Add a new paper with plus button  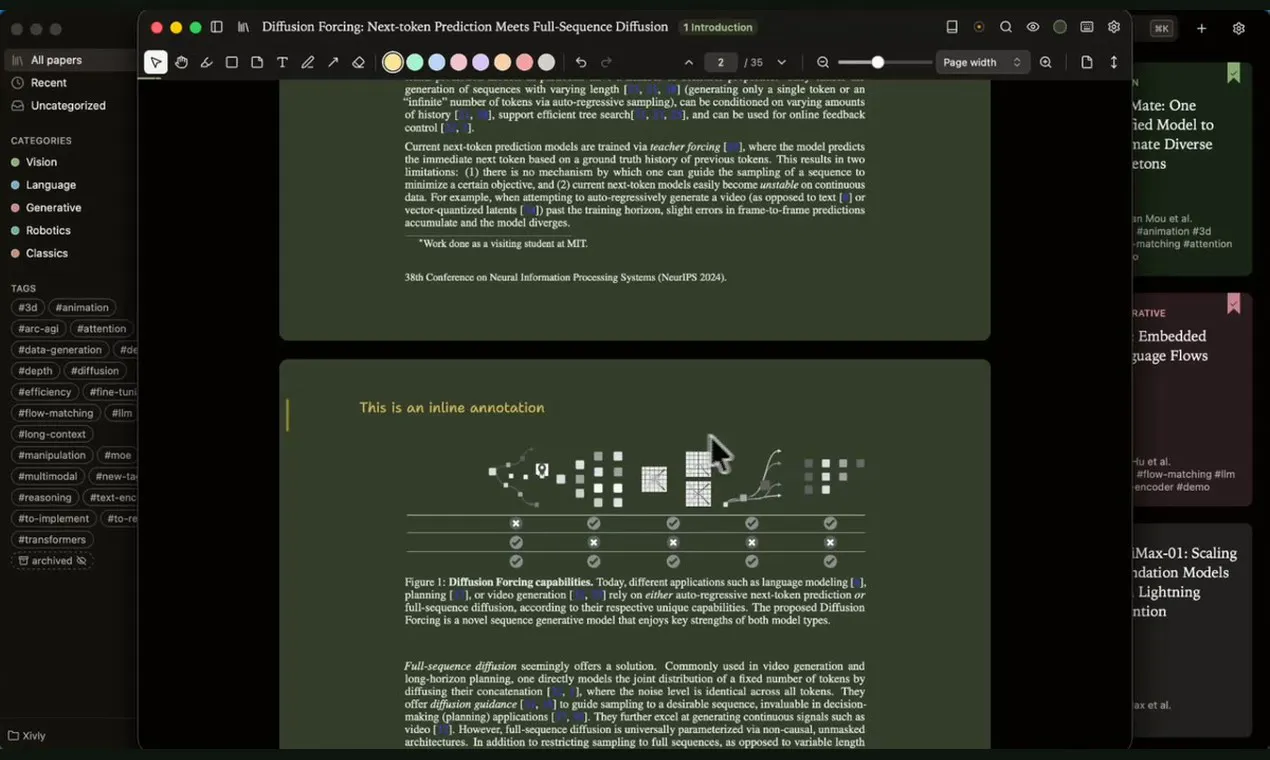(x=1202, y=28)
